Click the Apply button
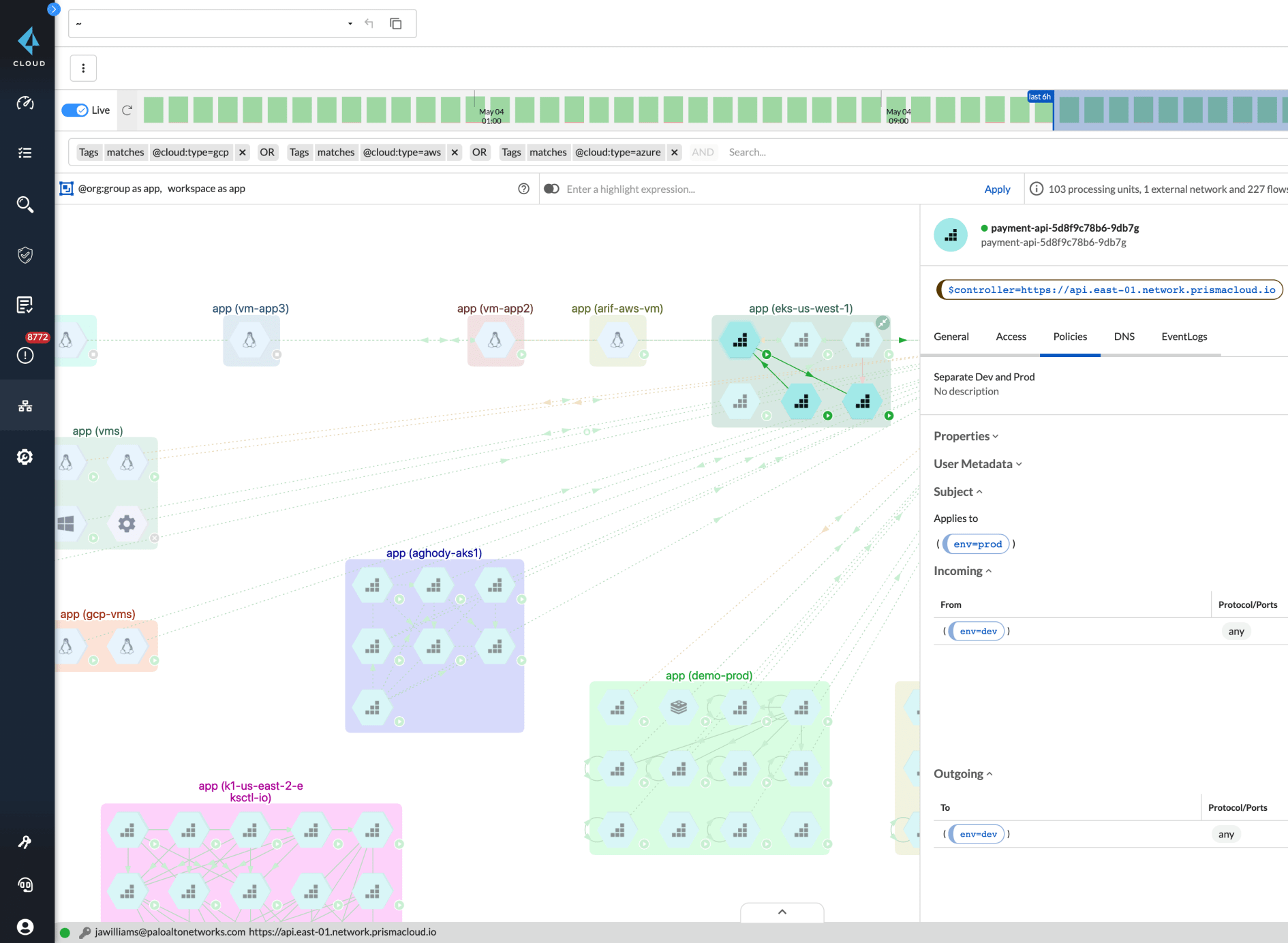This screenshot has height=943, width=1288. (x=997, y=189)
